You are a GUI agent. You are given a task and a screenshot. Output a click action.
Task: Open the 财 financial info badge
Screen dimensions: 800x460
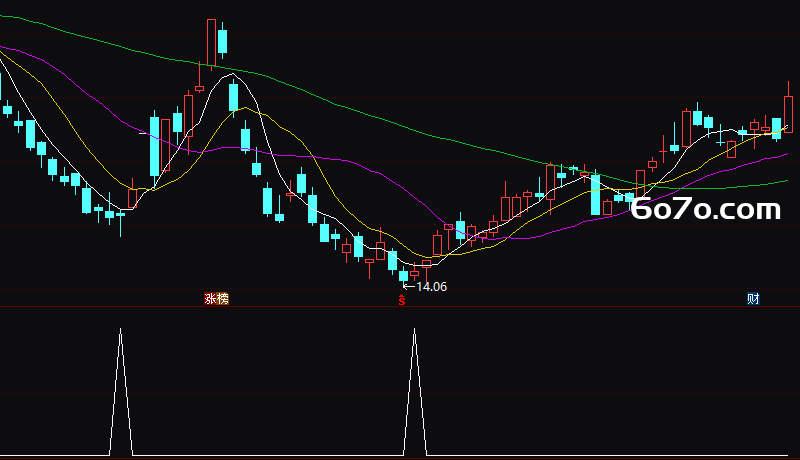pyautogui.click(x=753, y=299)
